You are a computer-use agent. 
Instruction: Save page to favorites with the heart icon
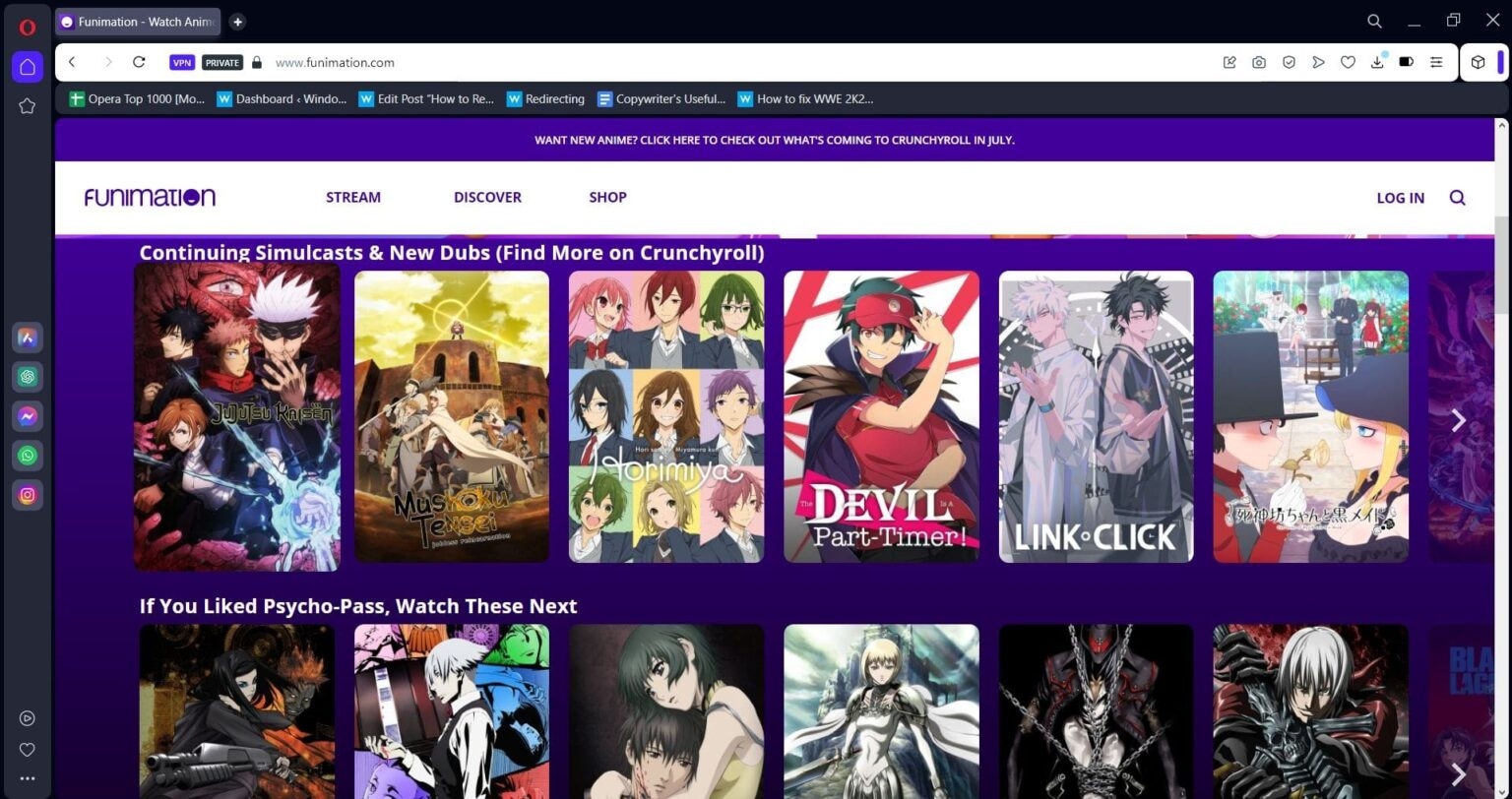click(x=1348, y=62)
